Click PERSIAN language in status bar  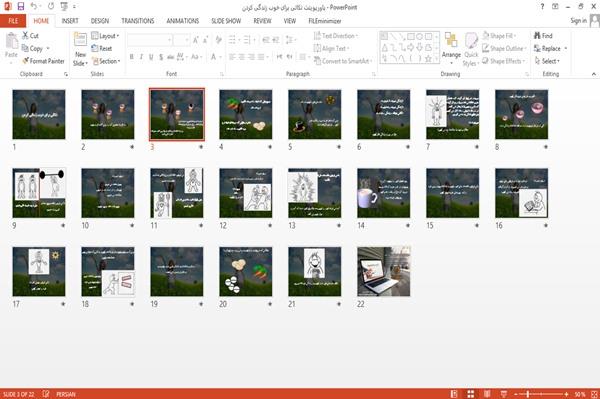pos(66,394)
